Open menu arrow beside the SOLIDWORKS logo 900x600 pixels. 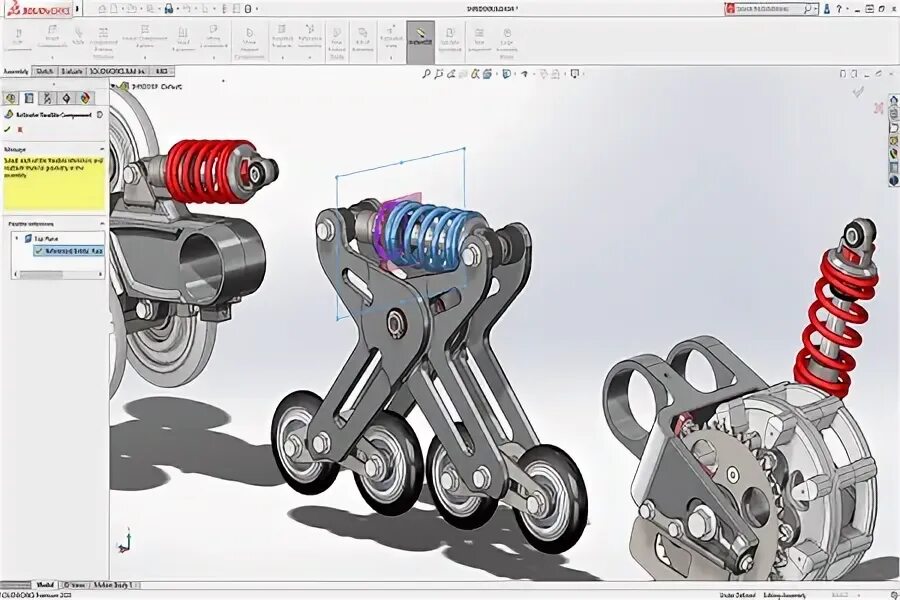(x=77, y=9)
